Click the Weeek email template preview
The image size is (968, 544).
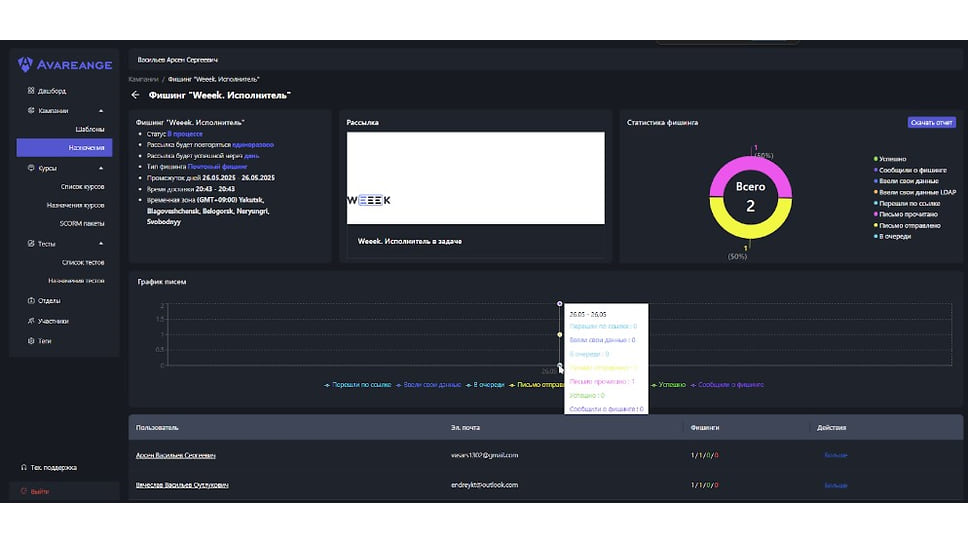coord(475,178)
